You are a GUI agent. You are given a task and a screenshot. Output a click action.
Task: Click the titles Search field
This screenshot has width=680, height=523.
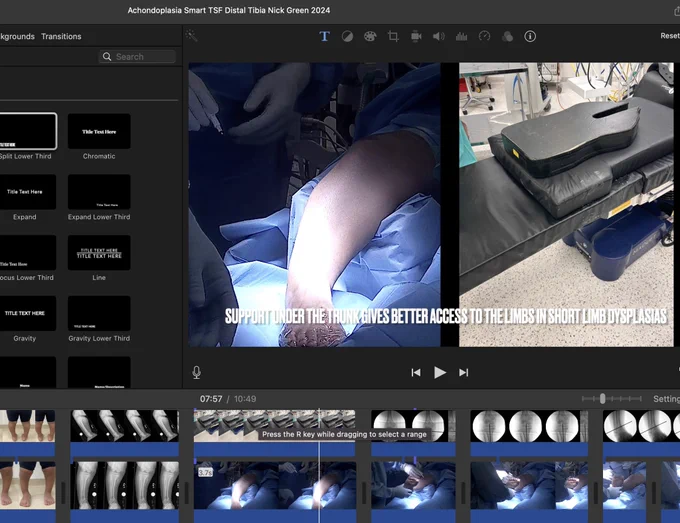point(137,57)
